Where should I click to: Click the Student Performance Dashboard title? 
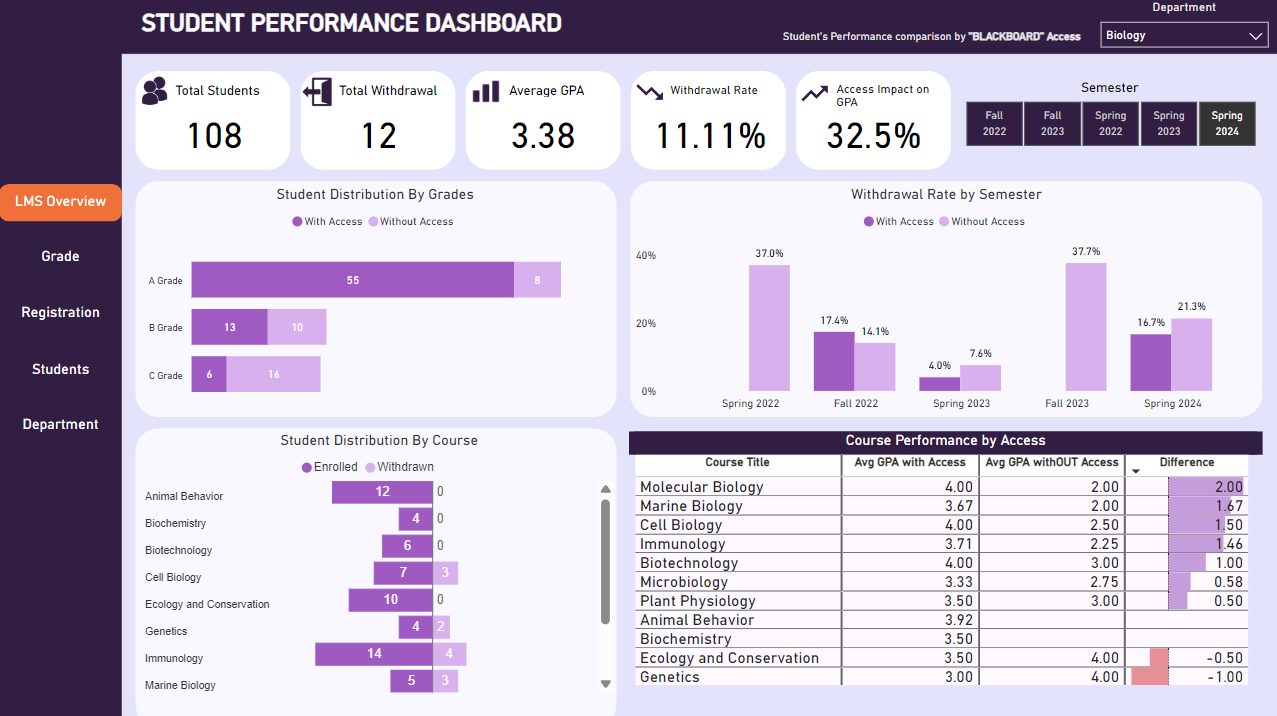(351, 23)
